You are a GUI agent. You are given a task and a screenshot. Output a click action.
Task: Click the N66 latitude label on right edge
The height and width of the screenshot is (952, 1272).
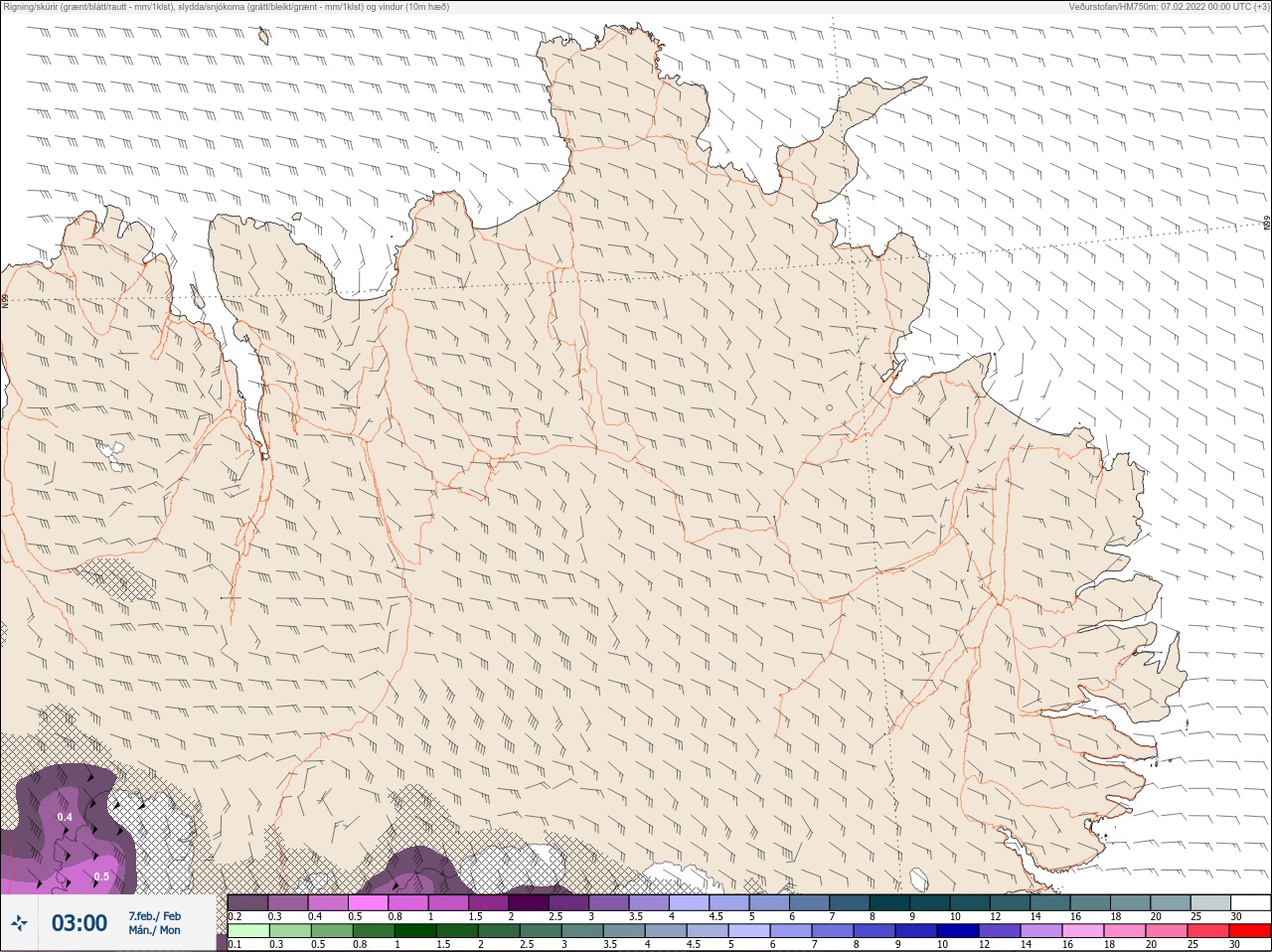tap(1267, 224)
